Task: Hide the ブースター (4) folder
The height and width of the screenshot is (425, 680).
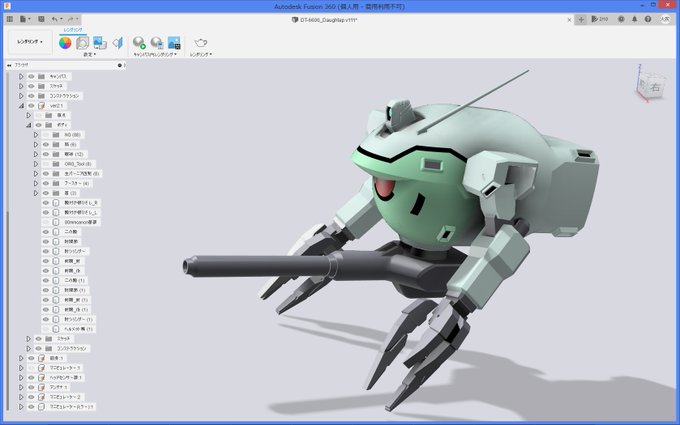Action: click(x=46, y=183)
